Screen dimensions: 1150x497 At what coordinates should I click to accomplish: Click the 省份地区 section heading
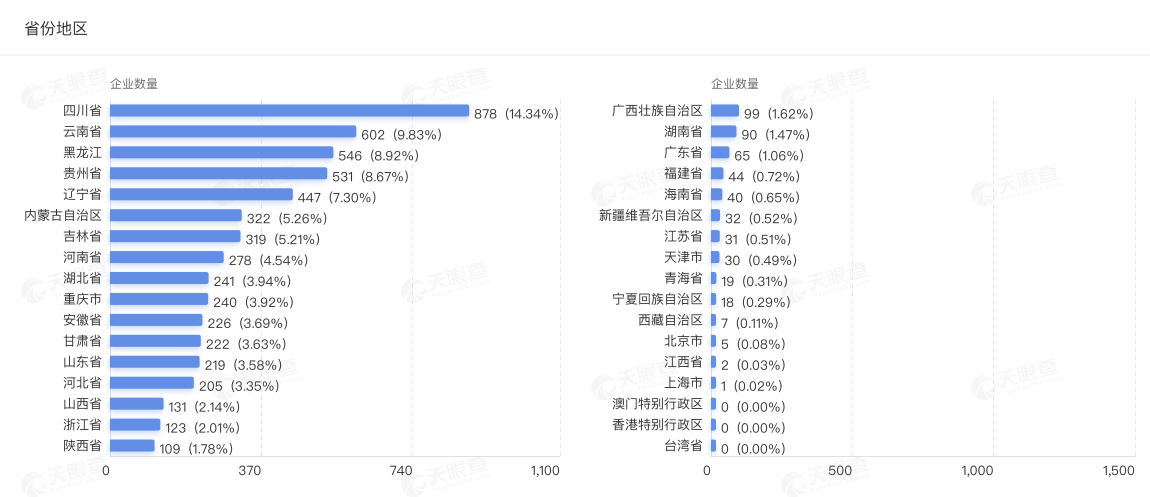(56, 28)
